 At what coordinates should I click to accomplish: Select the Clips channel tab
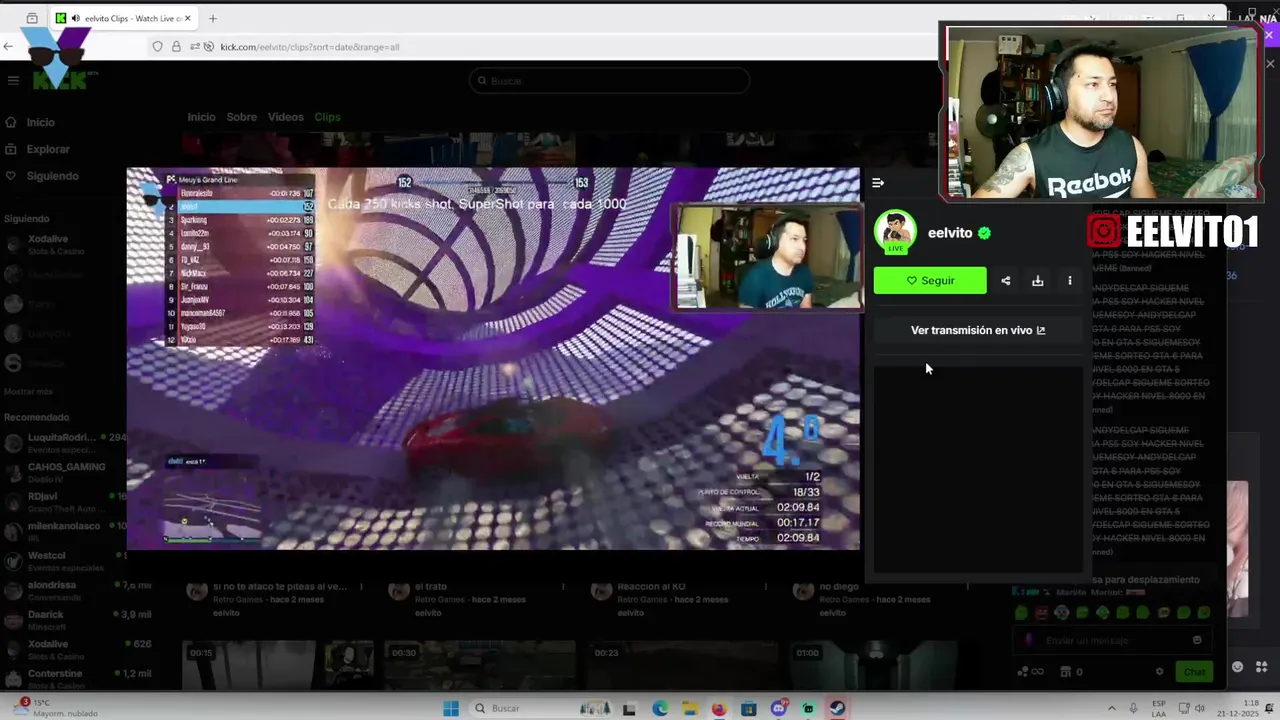tap(327, 117)
